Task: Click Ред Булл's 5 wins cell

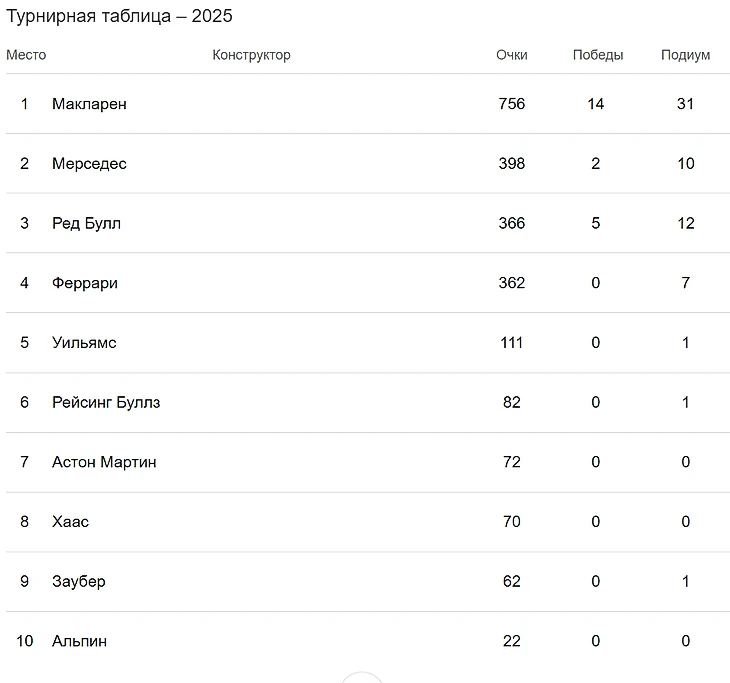Action: pos(596,223)
